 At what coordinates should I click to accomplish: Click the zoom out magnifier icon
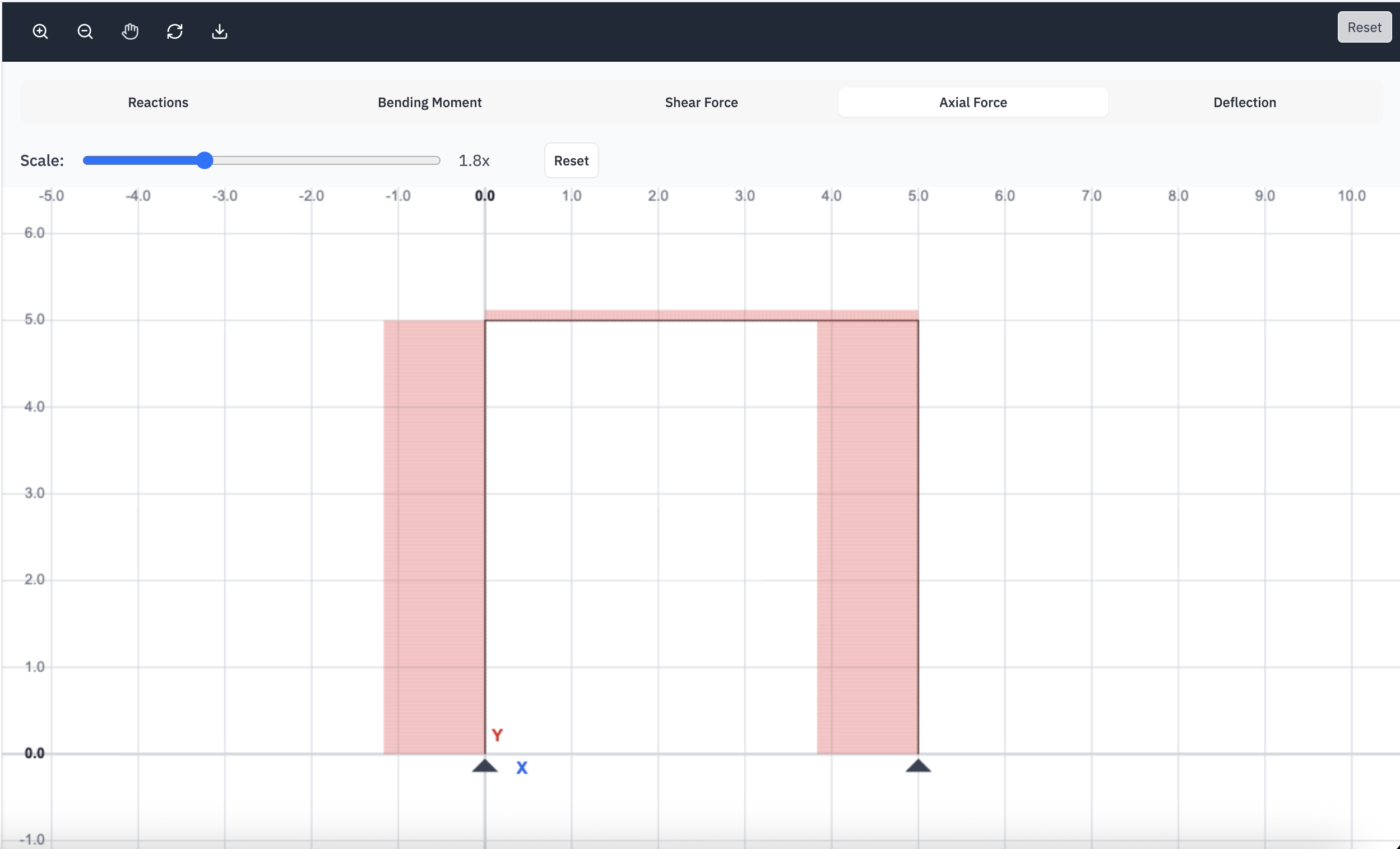click(85, 31)
